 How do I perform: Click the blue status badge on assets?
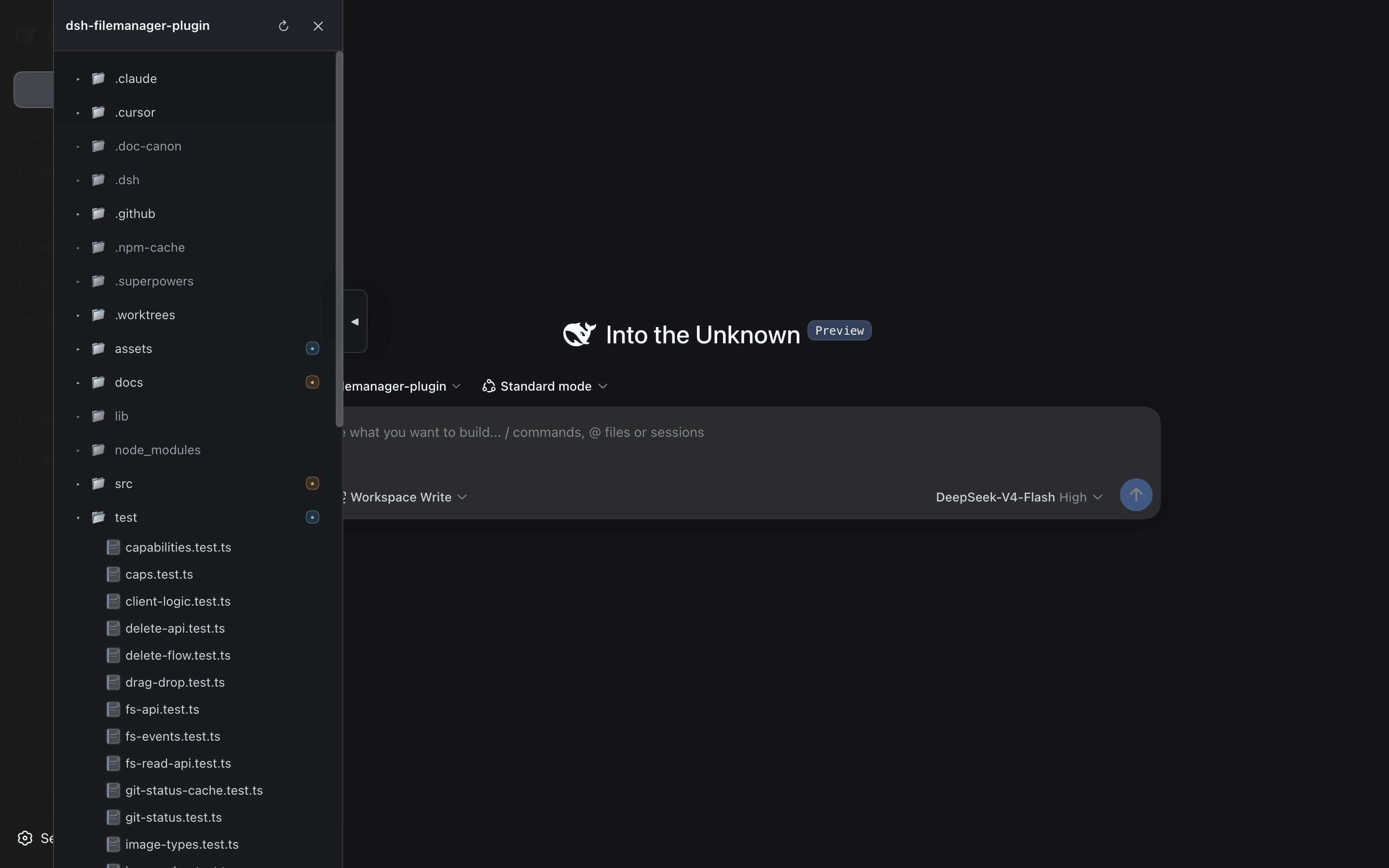312,349
